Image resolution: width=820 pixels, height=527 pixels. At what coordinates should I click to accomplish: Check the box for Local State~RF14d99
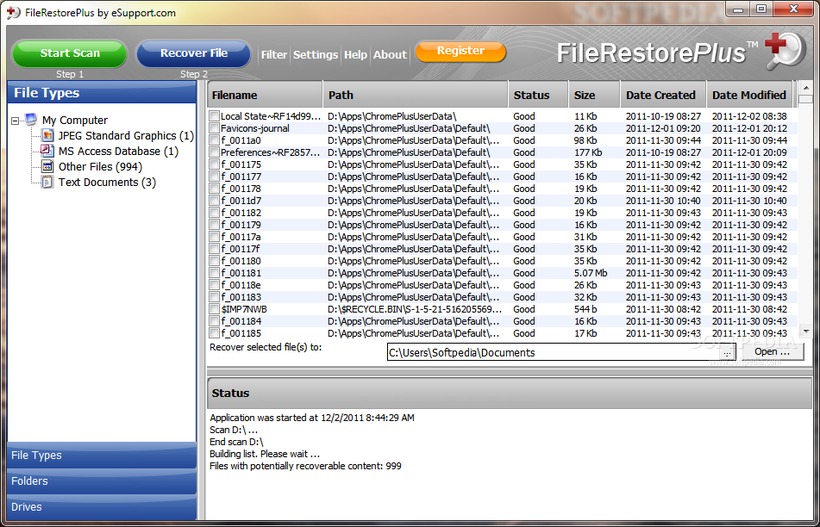pos(214,116)
